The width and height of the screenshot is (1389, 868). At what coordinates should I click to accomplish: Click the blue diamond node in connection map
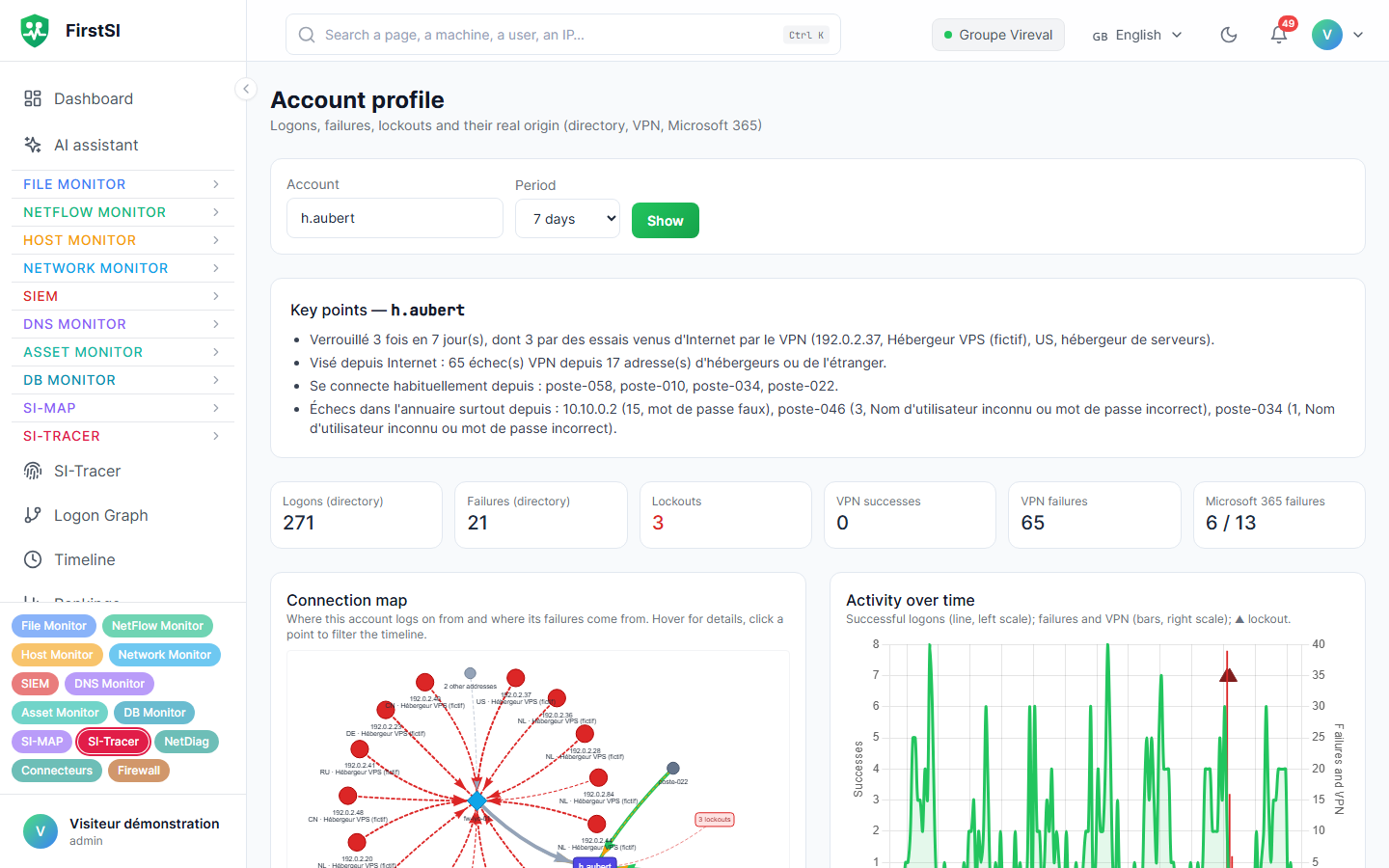(477, 800)
